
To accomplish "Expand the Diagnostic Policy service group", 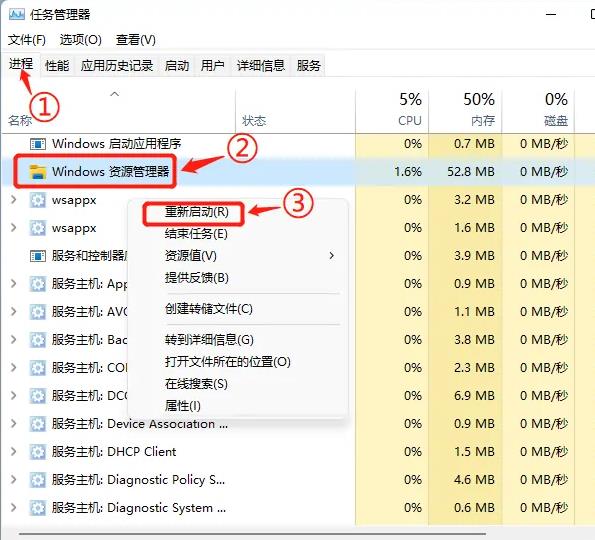I will pyautogui.click(x=14, y=480).
